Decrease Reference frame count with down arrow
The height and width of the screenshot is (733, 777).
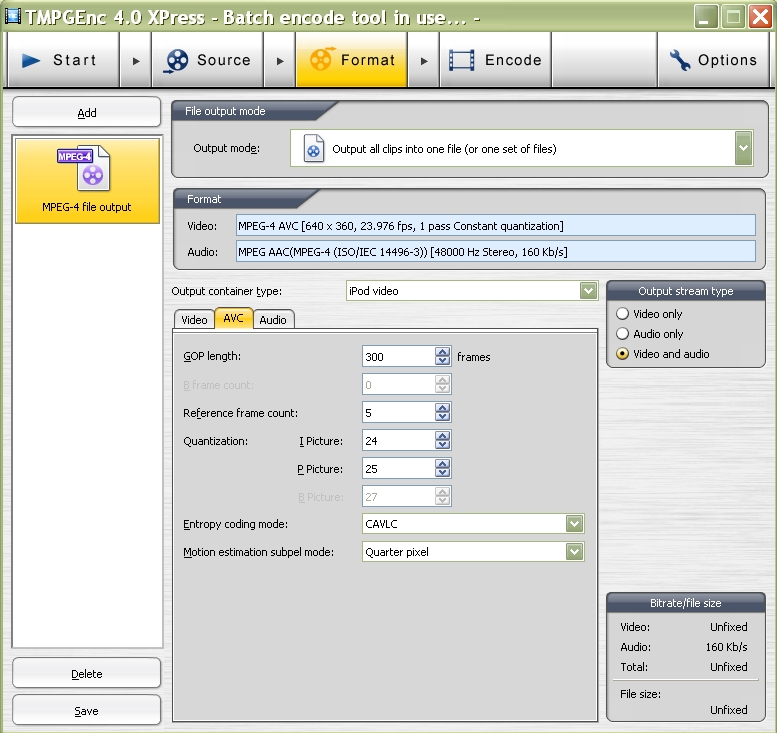click(x=443, y=417)
